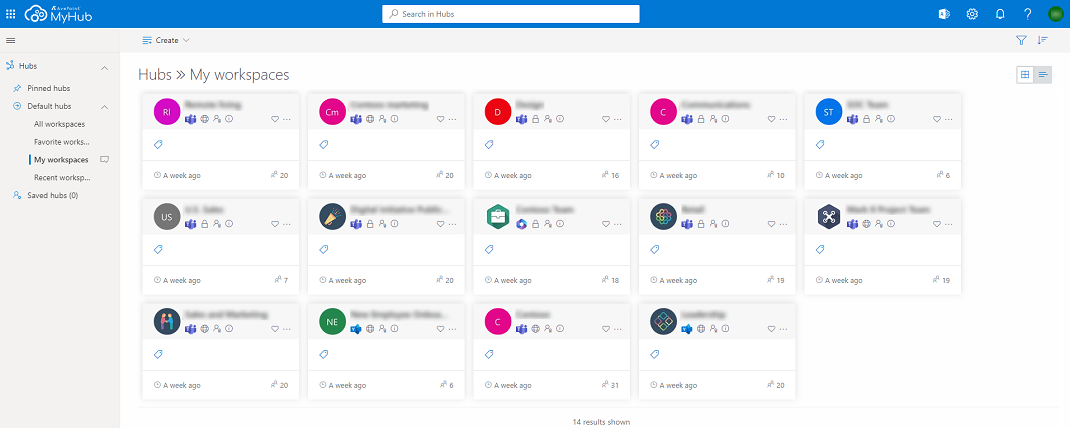Open the Create dropdown chevron

pos(186,40)
